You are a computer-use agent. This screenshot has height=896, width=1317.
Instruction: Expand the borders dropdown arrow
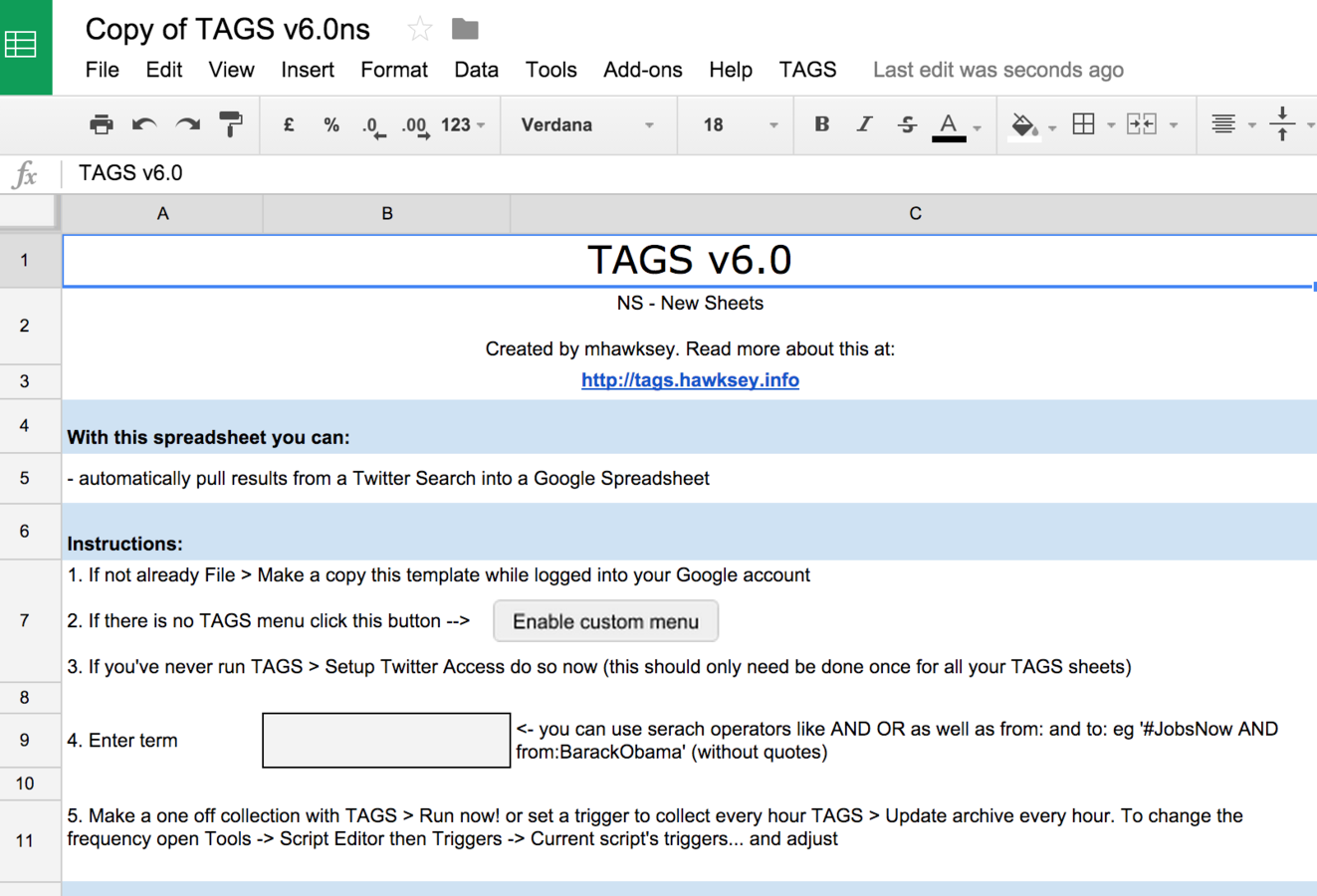(x=1111, y=126)
